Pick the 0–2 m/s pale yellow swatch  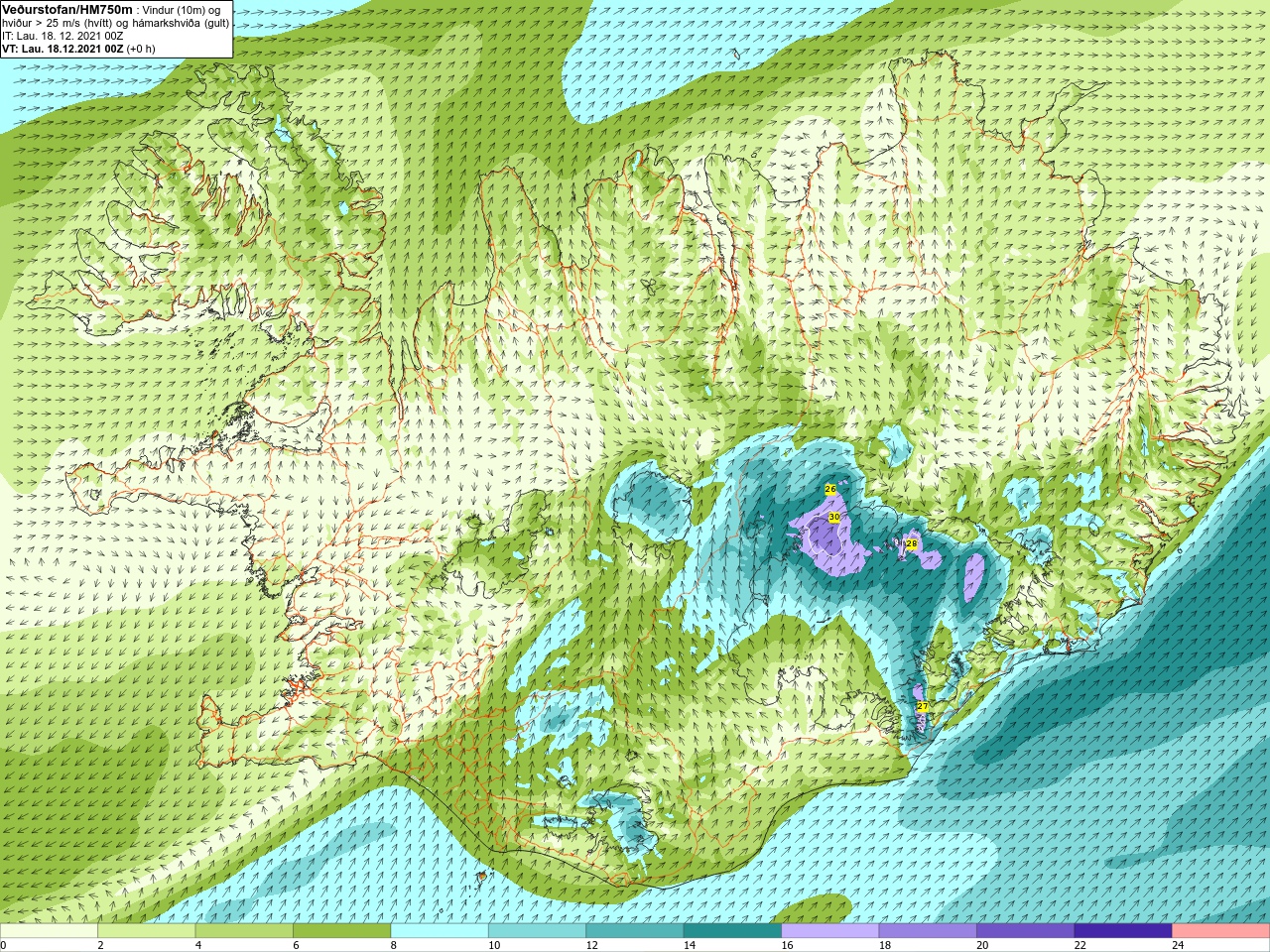[x=49, y=931]
